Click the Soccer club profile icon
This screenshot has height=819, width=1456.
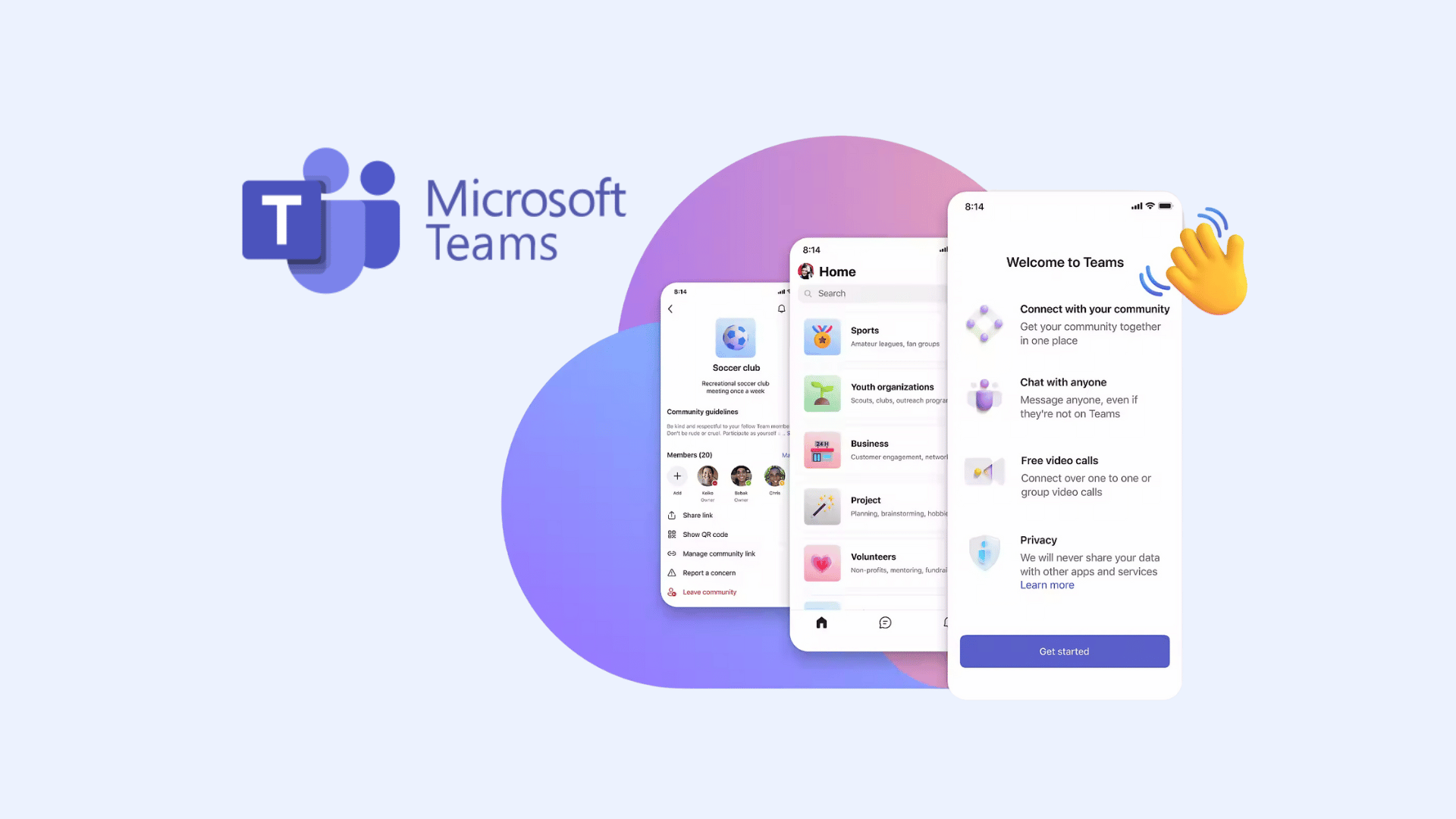click(735, 337)
